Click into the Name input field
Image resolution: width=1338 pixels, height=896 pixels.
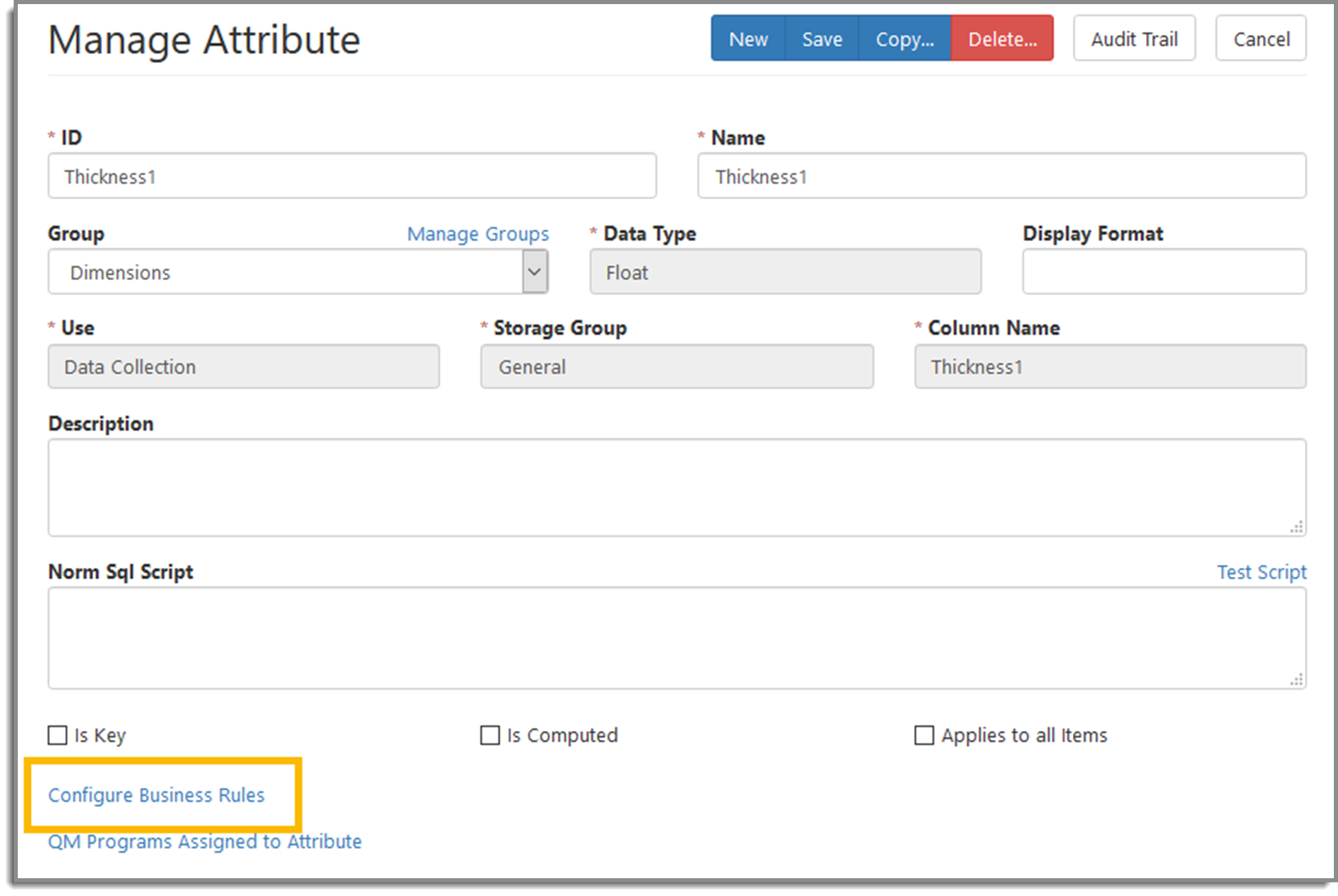[1002, 176]
